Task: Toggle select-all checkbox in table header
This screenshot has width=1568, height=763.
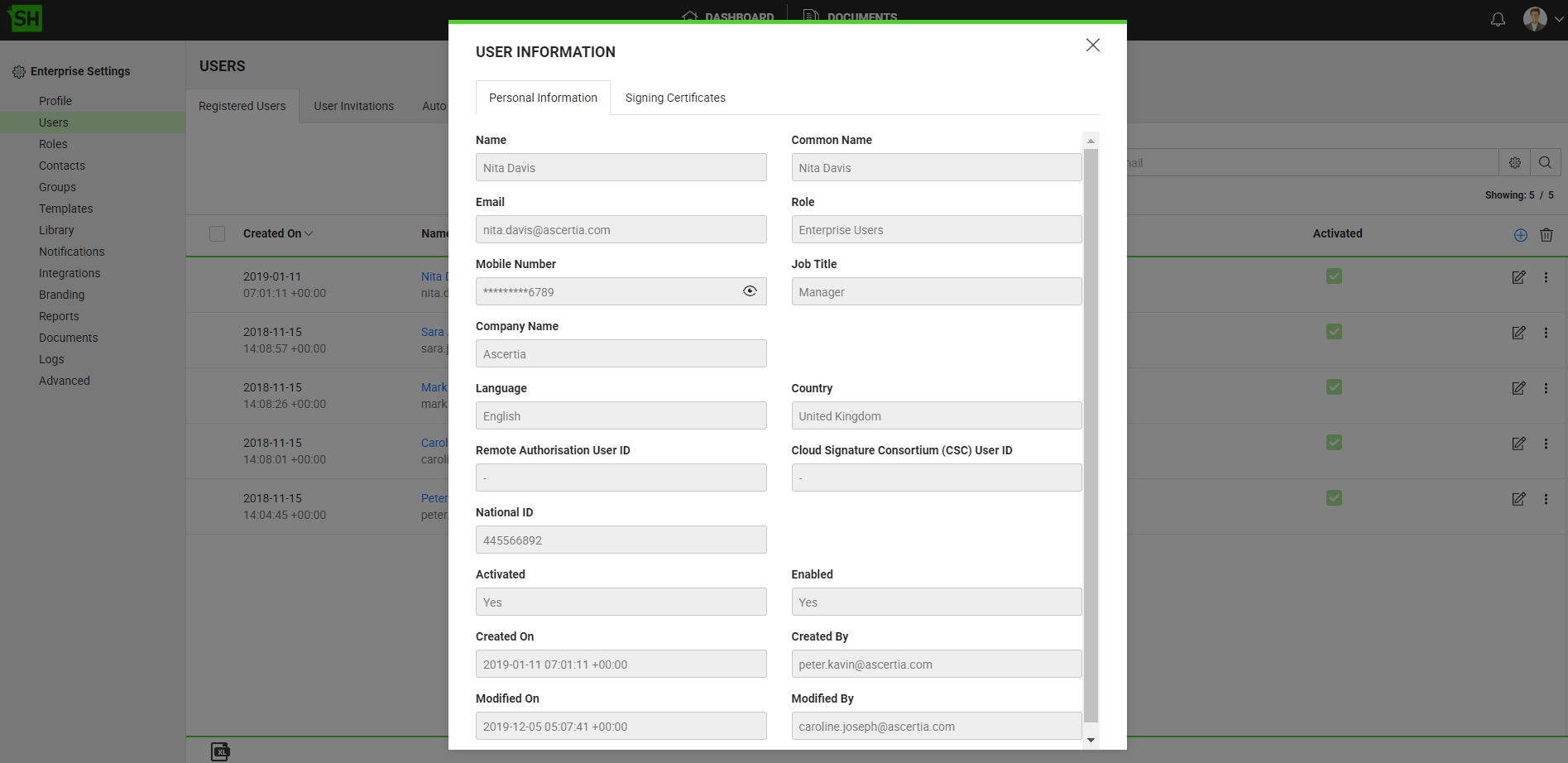Action: pos(218,234)
